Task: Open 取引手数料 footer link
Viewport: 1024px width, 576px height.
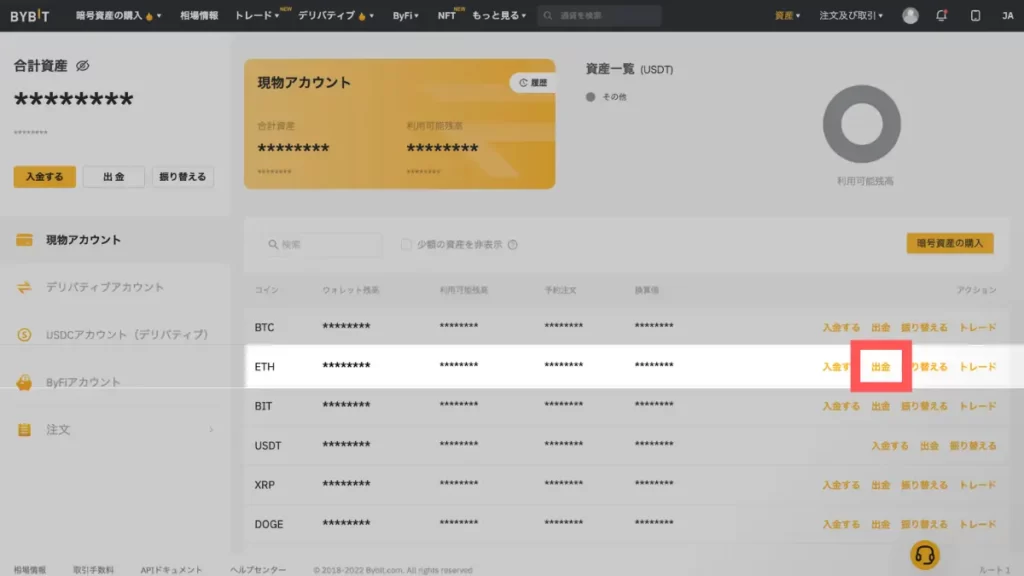Action: [x=93, y=570]
